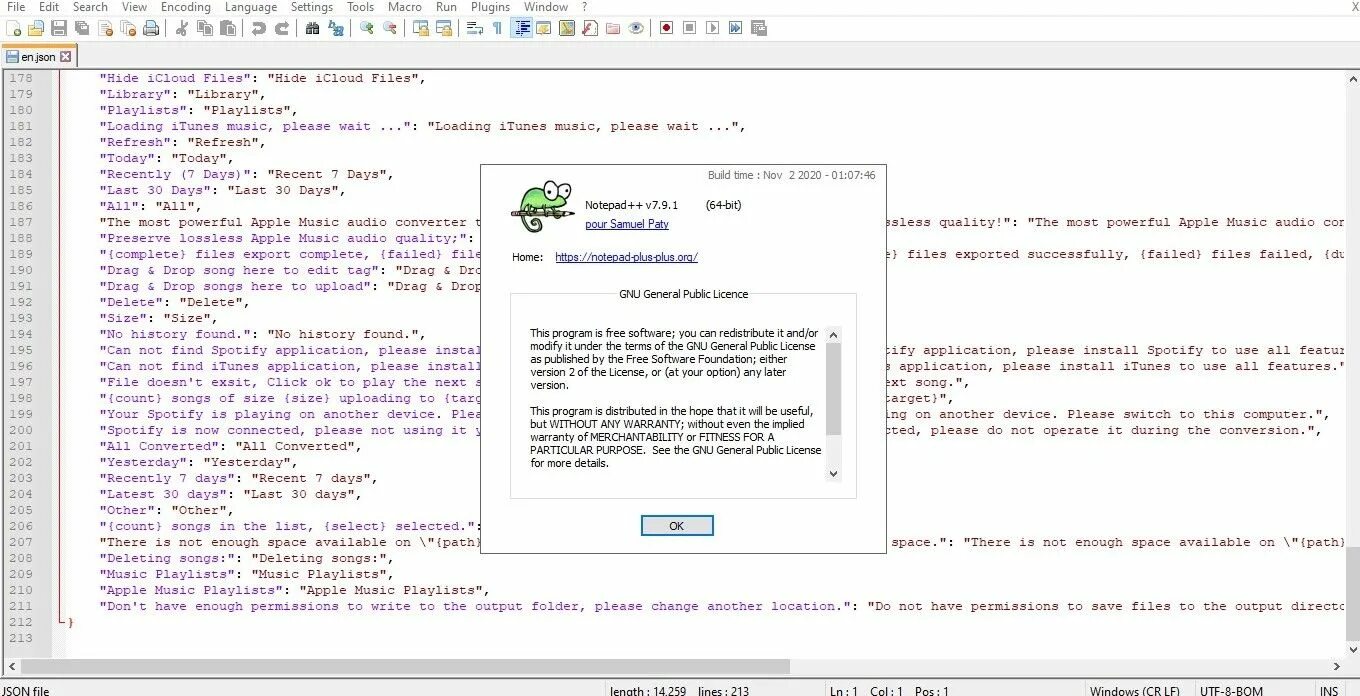Open the ? help menu
This screenshot has width=1360, height=696.
click(585, 7)
